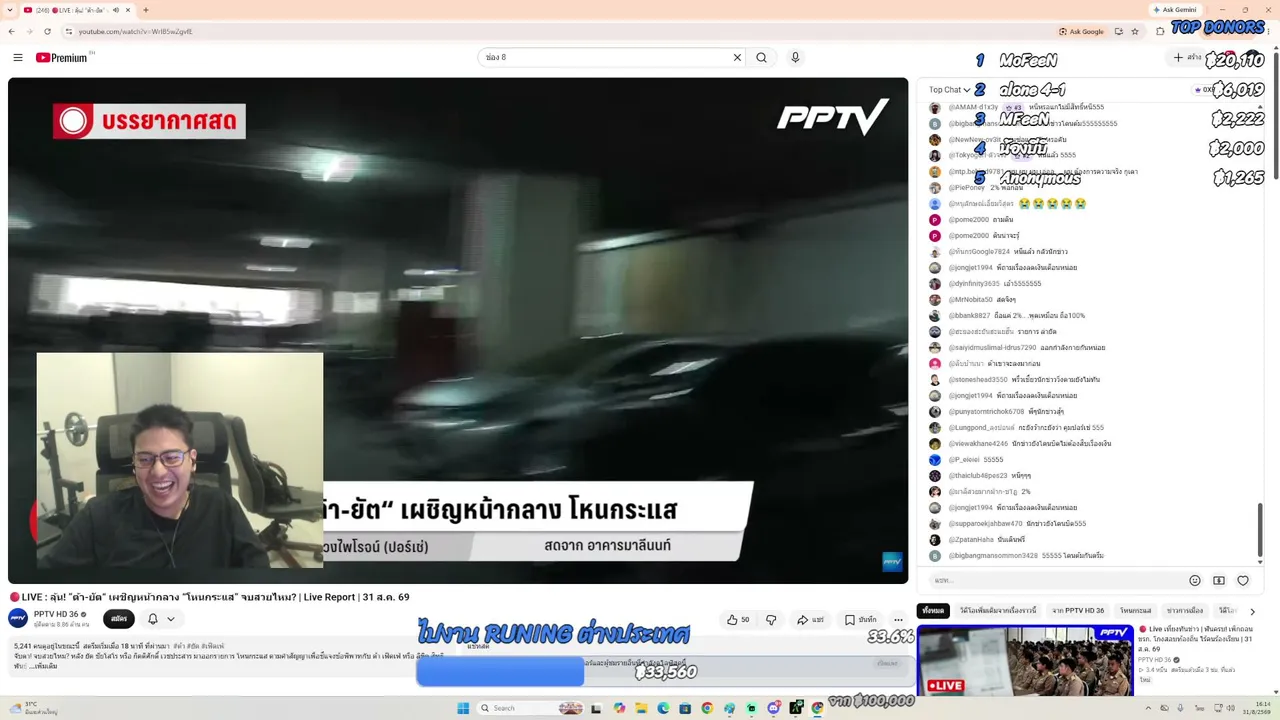Select the first (all) filter chip
This screenshot has width=1280, height=720.
[933, 610]
